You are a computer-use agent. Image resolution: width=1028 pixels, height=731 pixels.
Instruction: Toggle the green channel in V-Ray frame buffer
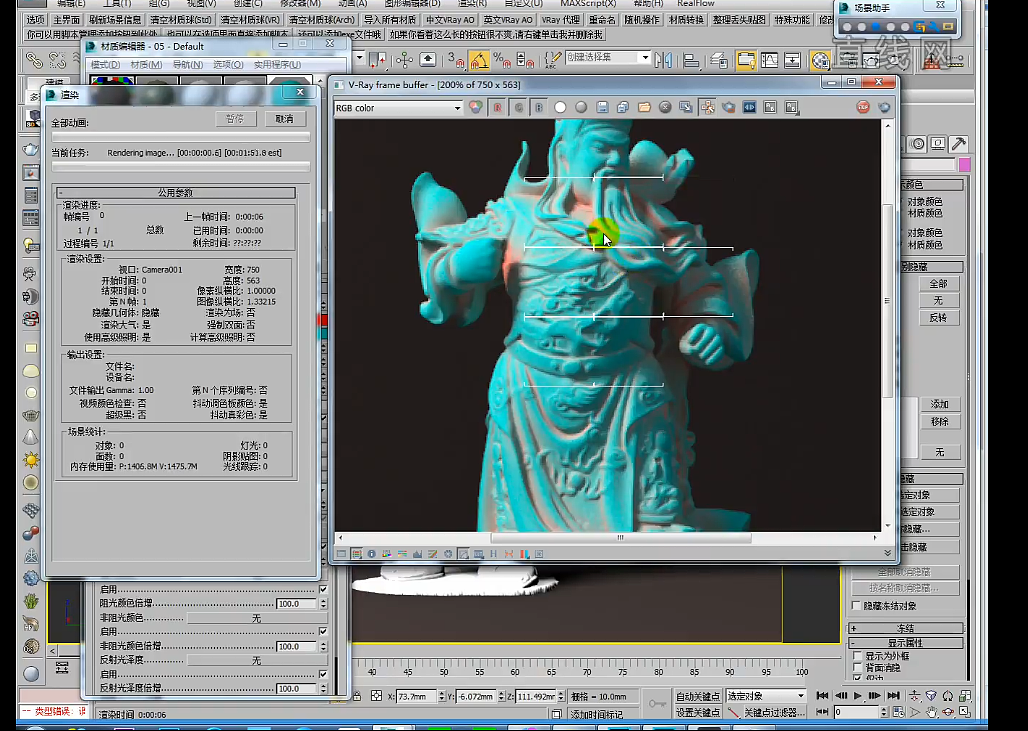pos(519,108)
